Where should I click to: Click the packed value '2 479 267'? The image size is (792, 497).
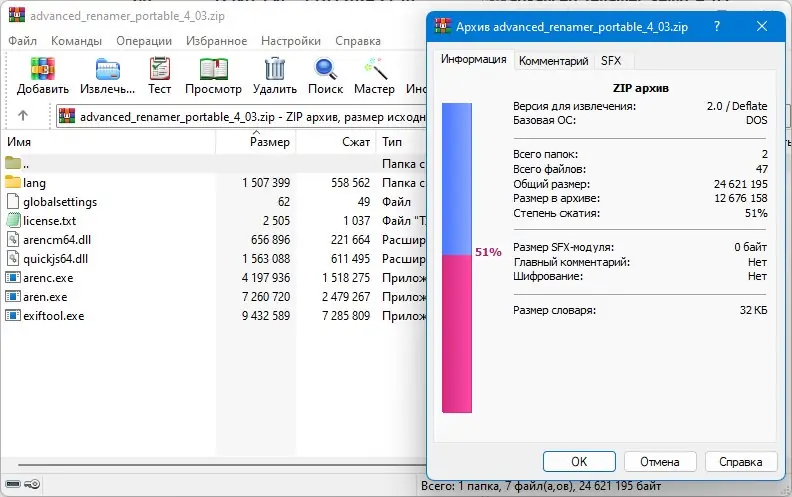(346, 296)
